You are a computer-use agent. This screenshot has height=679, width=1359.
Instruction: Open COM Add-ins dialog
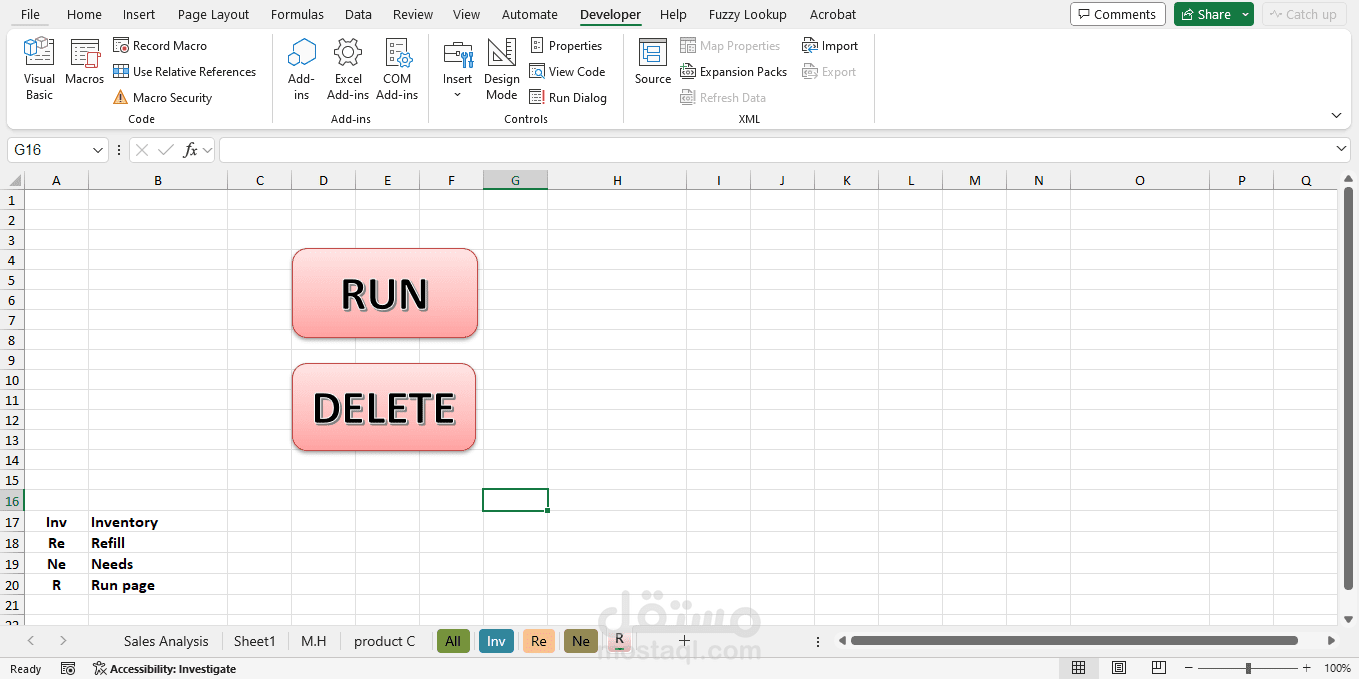(x=397, y=68)
